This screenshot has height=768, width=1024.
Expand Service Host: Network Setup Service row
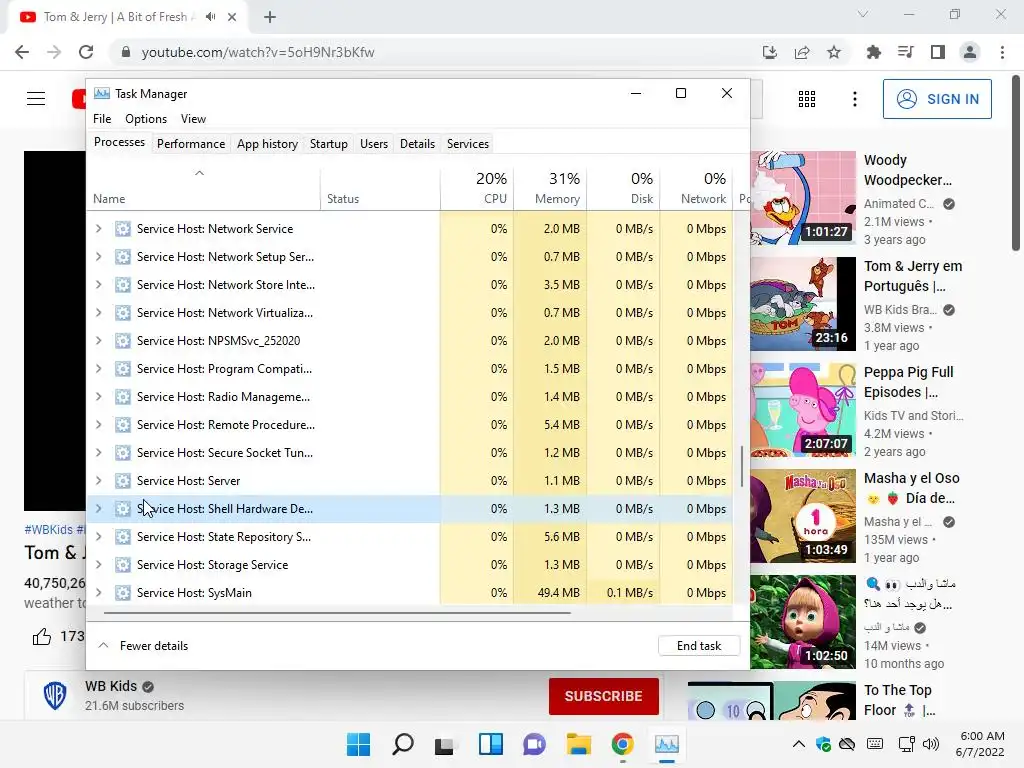click(99, 257)
